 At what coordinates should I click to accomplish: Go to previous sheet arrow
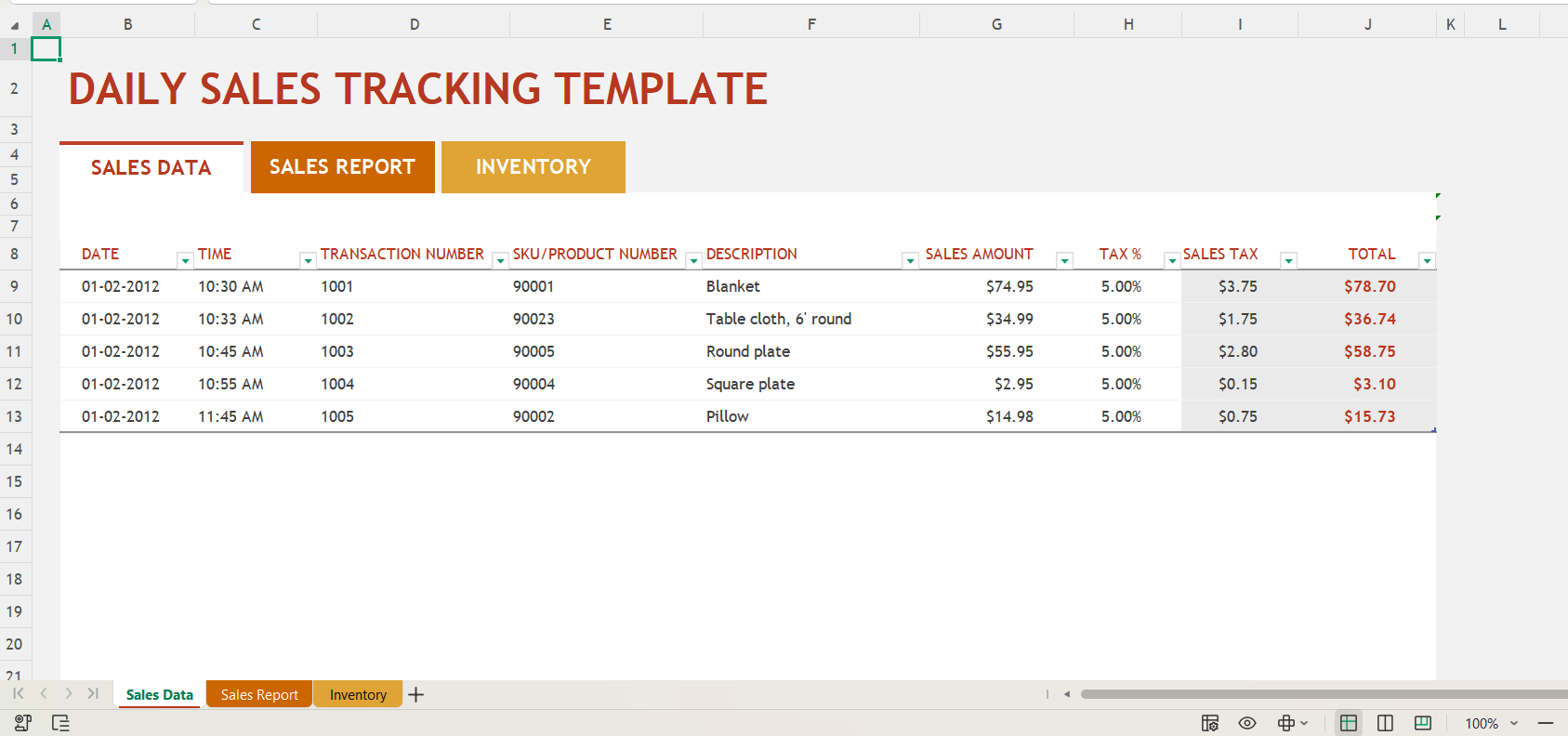pos(44,693)
